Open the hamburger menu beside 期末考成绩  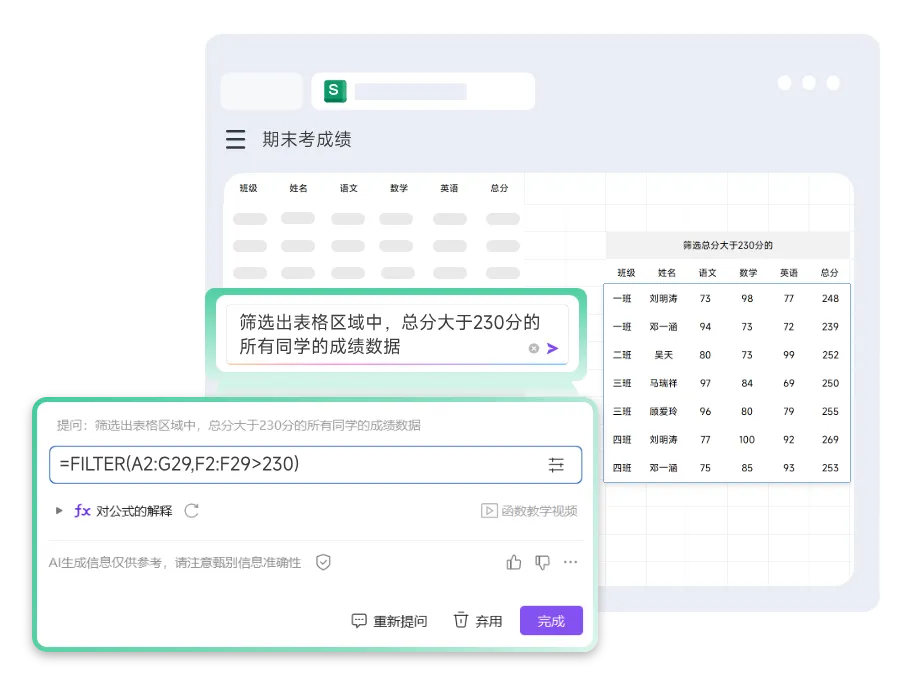235,139
